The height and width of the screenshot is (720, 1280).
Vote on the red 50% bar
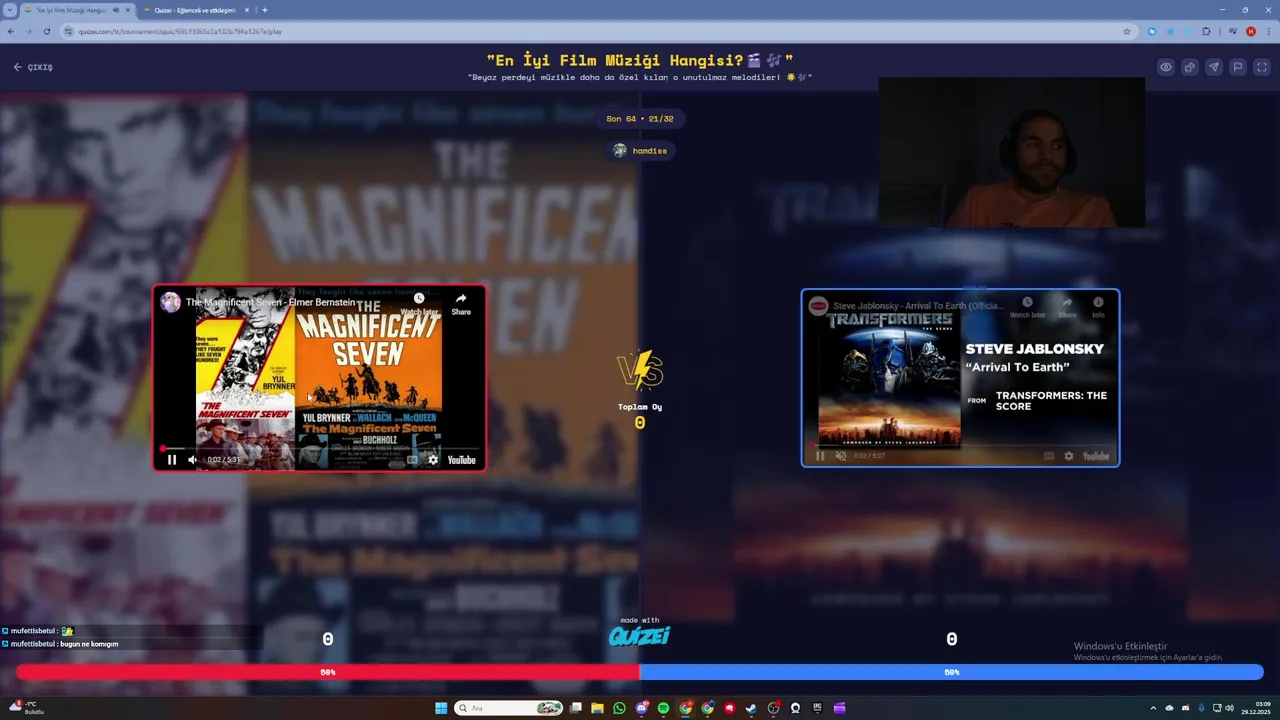[328, 672]
